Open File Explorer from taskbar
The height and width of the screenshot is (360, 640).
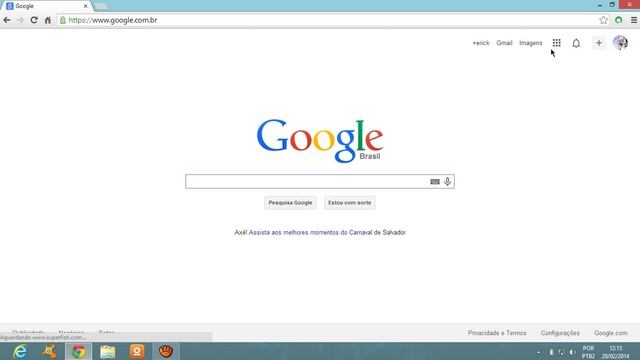pyautogui.click(x=108, y=351)
